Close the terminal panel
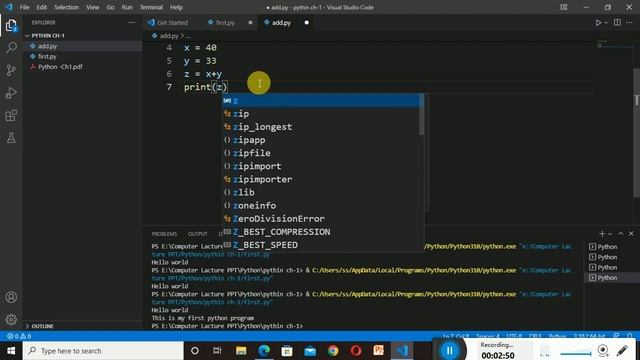640x360 pixels. click(x=631, y=233)
